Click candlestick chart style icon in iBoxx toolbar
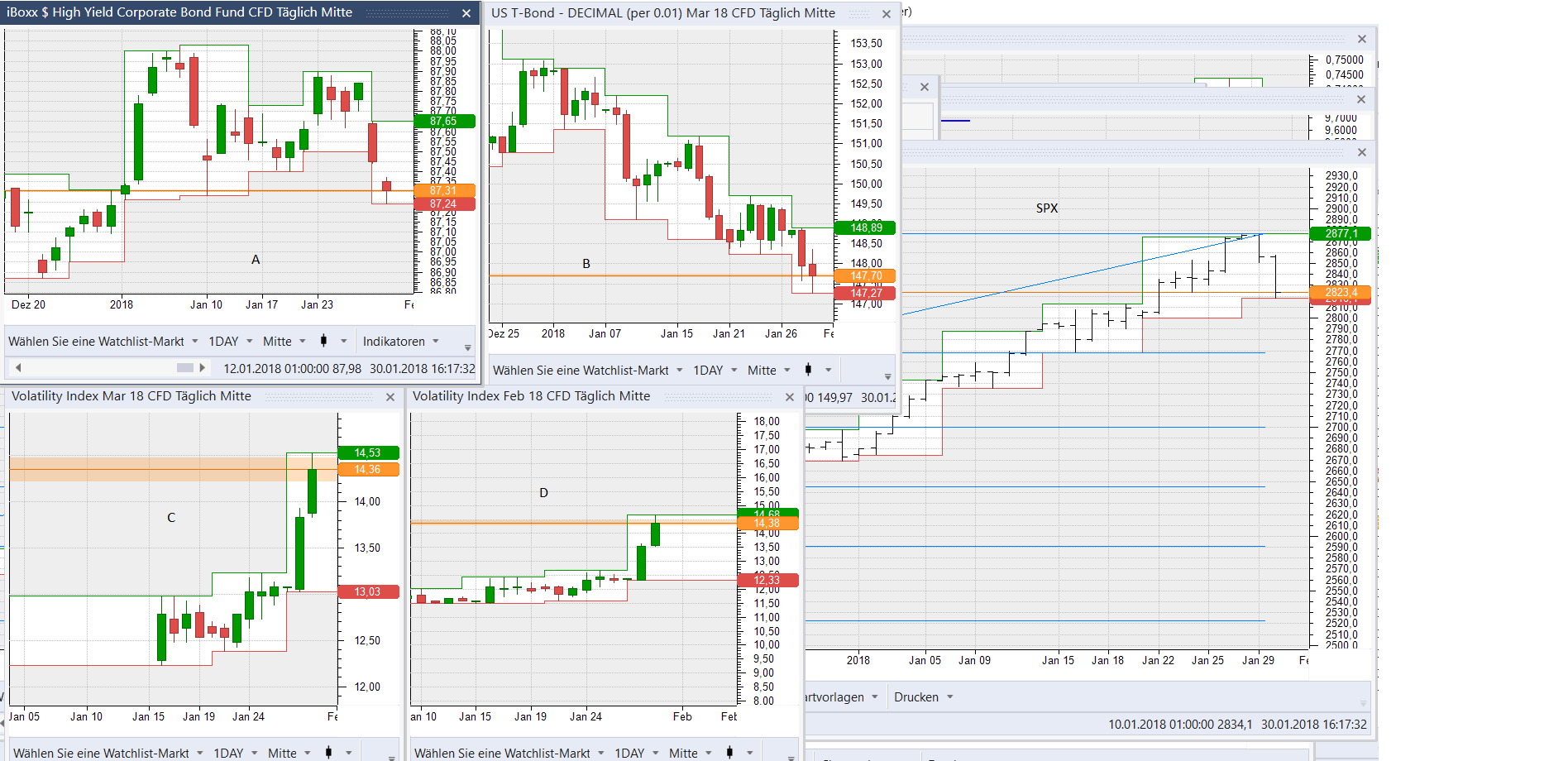1568x761 pixels. coord(323,341)
